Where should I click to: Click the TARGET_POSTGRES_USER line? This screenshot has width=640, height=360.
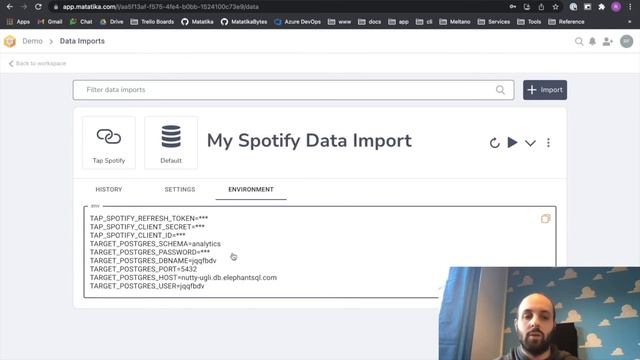pos(147,286)
